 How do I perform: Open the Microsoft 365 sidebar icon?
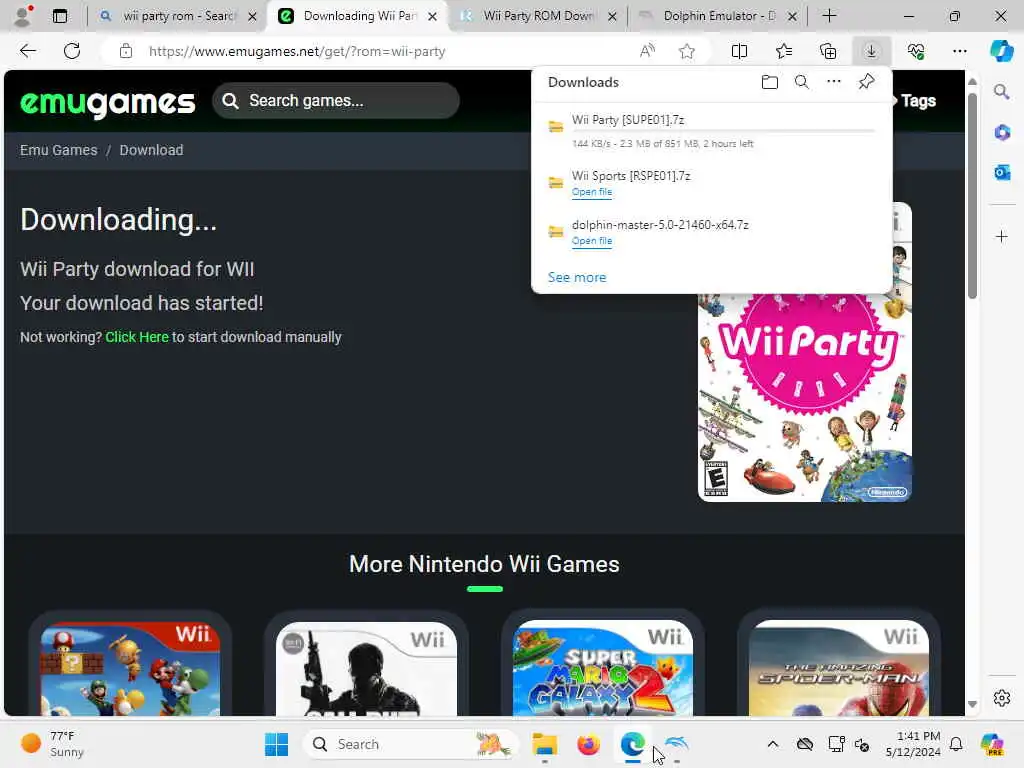1002,133
